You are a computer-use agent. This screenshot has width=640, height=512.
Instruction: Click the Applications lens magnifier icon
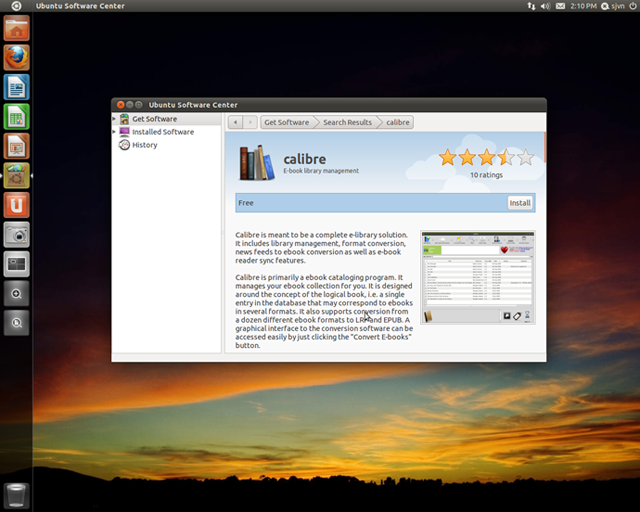(16, 294)
